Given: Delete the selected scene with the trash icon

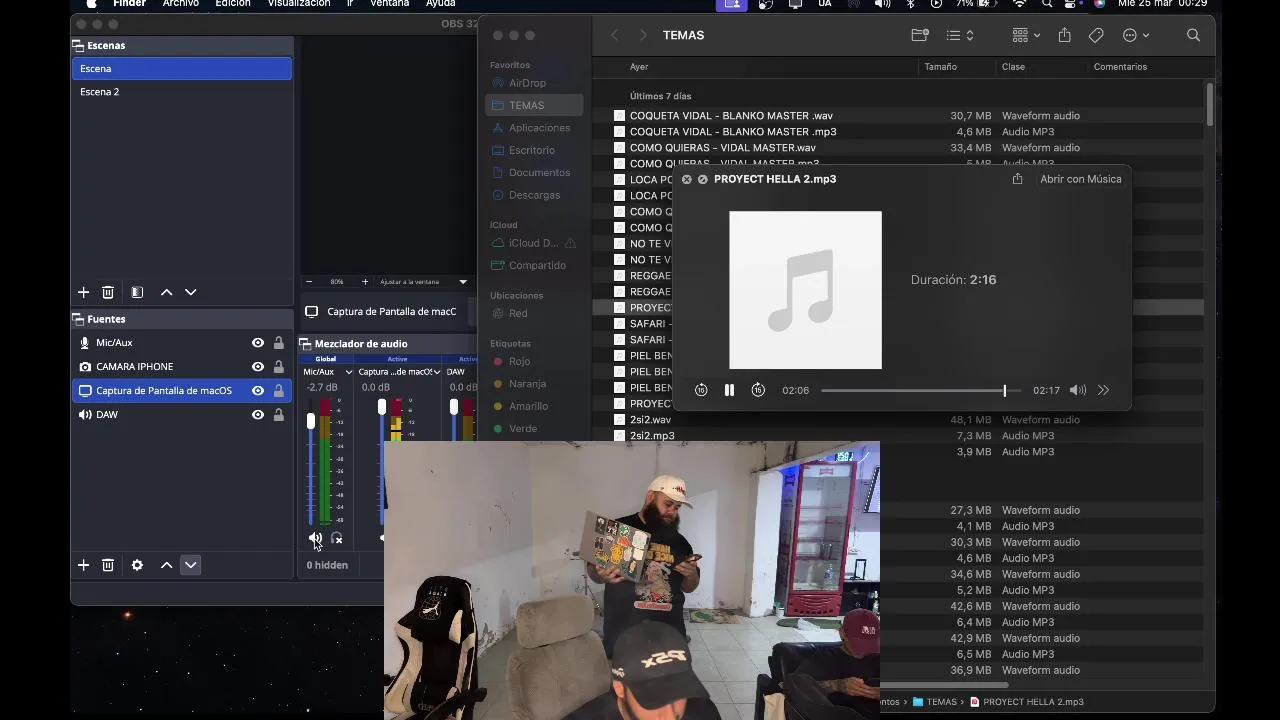Looking at the screenshot, I should coord(108,292).
